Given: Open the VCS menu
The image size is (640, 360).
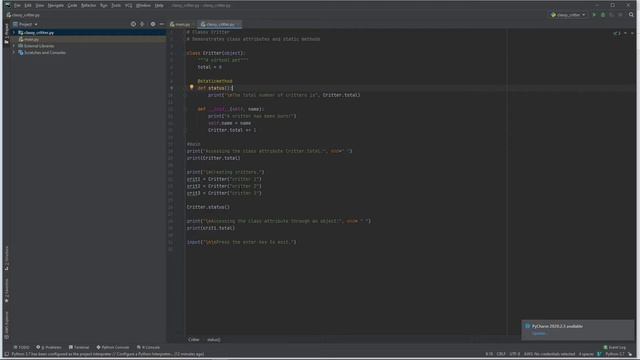Looking at the screenshot, I should 129,6.
